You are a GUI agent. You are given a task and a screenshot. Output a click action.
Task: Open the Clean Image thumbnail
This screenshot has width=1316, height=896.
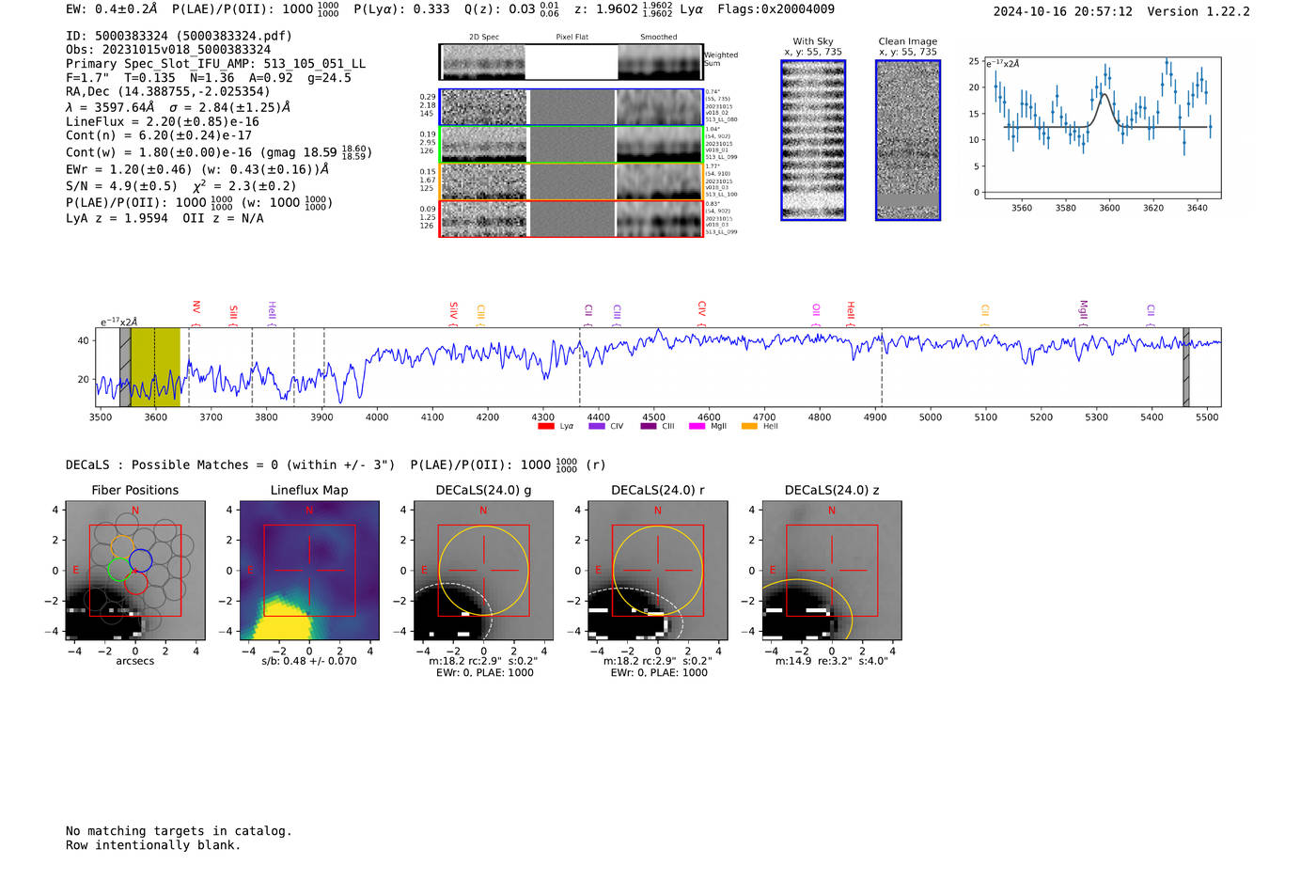(x=908, y=140)
